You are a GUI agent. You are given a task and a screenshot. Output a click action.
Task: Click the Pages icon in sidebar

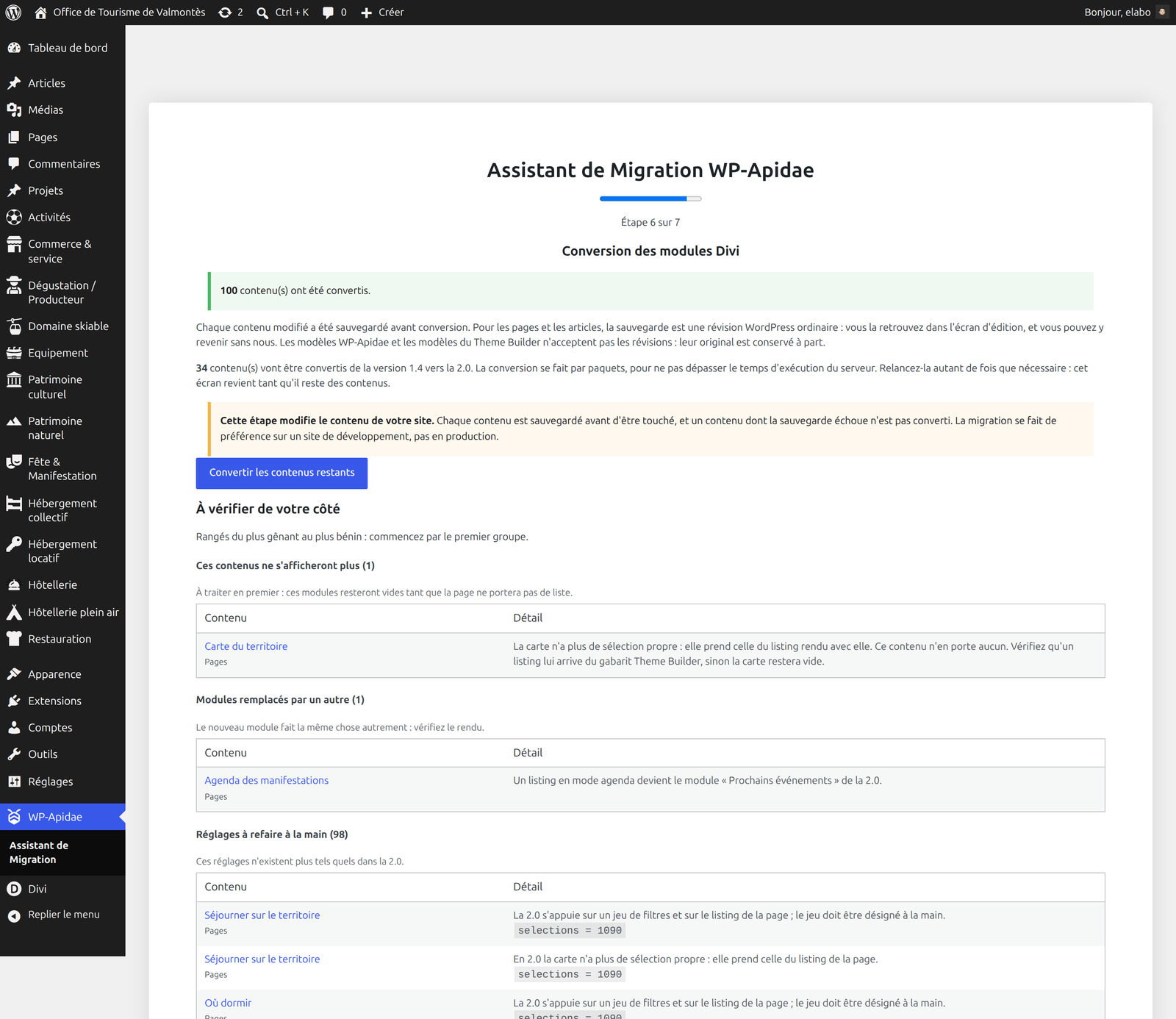click(x=14, y=137)
